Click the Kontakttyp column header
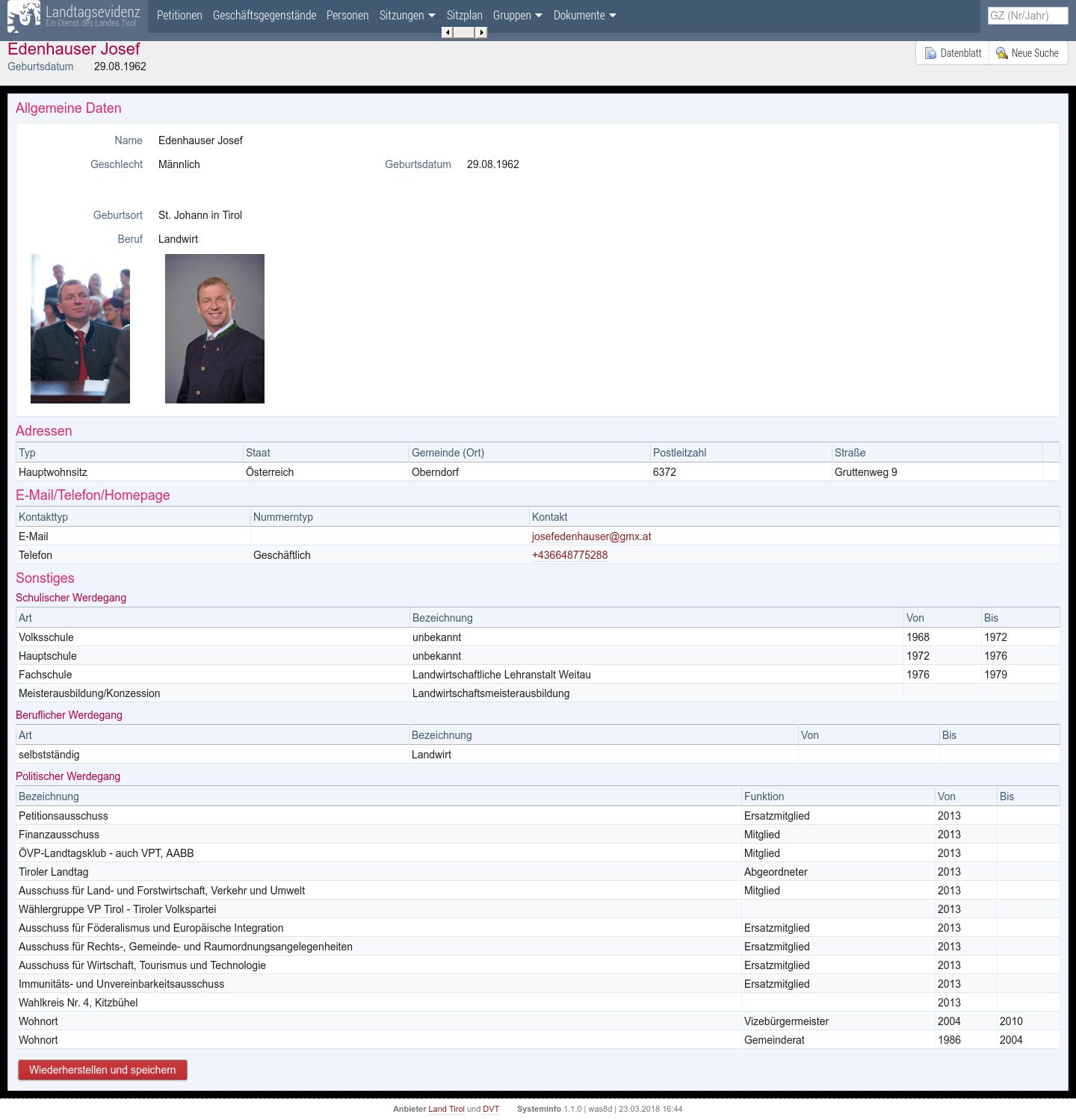 [133, 517]
